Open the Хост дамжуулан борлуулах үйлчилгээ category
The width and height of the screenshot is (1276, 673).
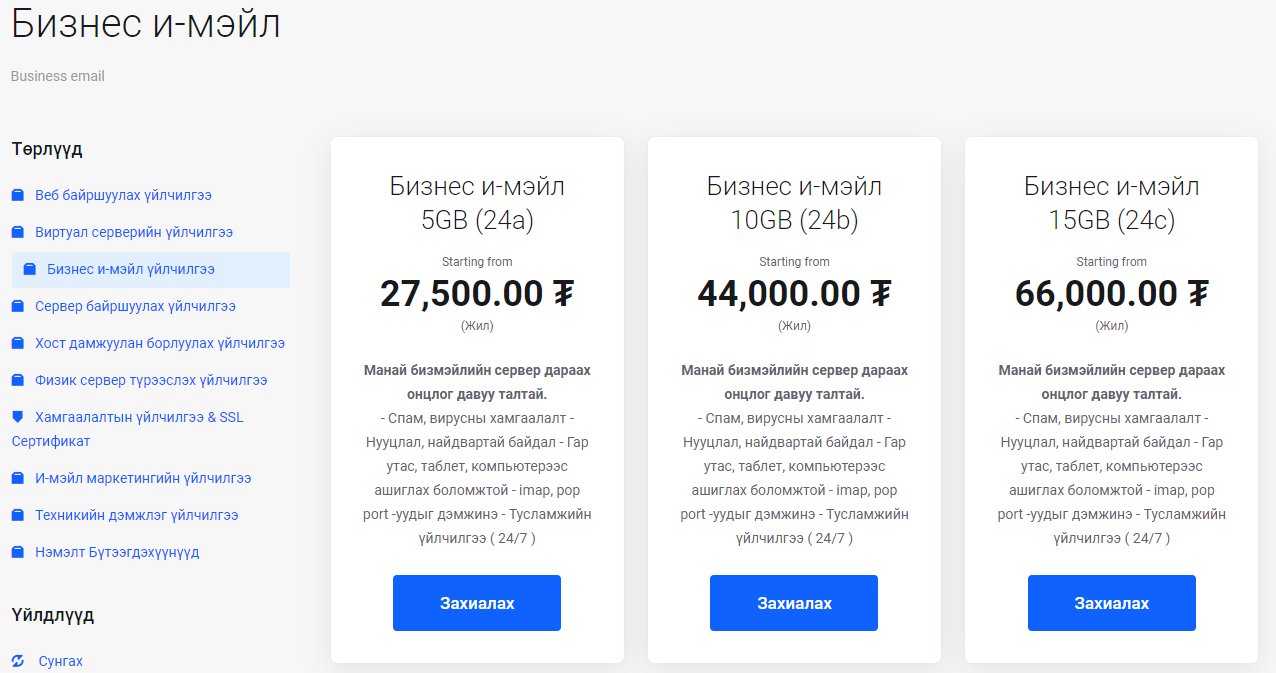(x=160, y=343)
